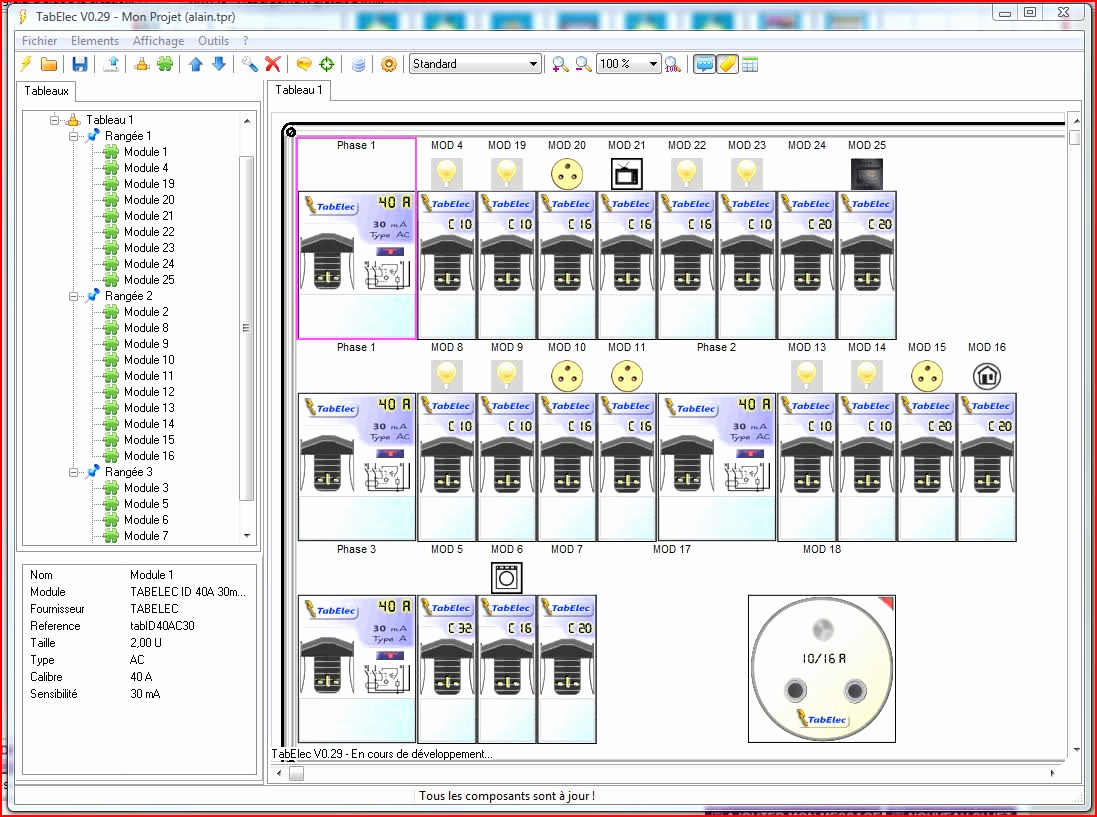Collapse the Rangée 2 tree node
1097x817 pixels.
click(x=73, y=296)
